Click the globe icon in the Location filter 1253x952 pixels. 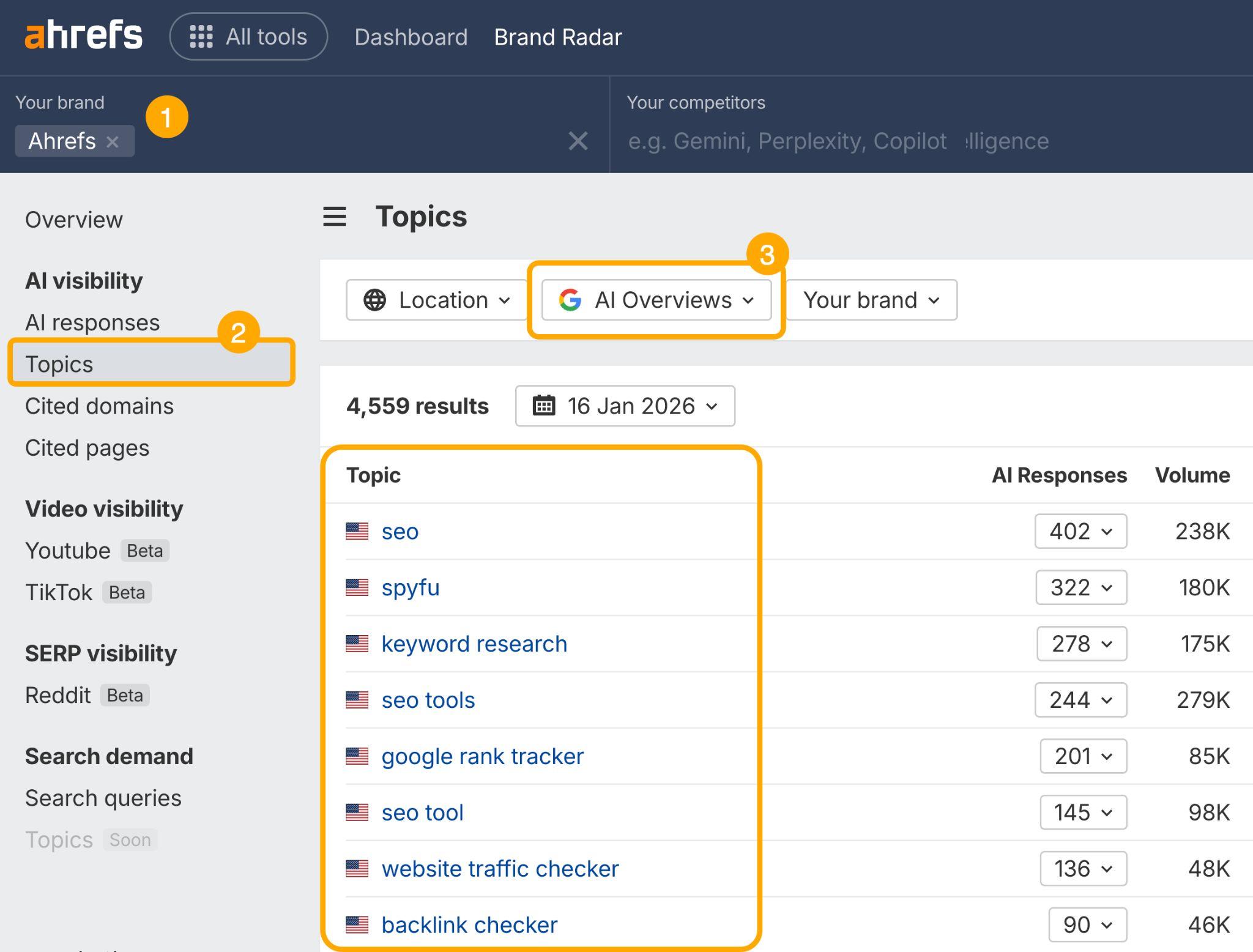pyautogui.click(x=374, y=300)
